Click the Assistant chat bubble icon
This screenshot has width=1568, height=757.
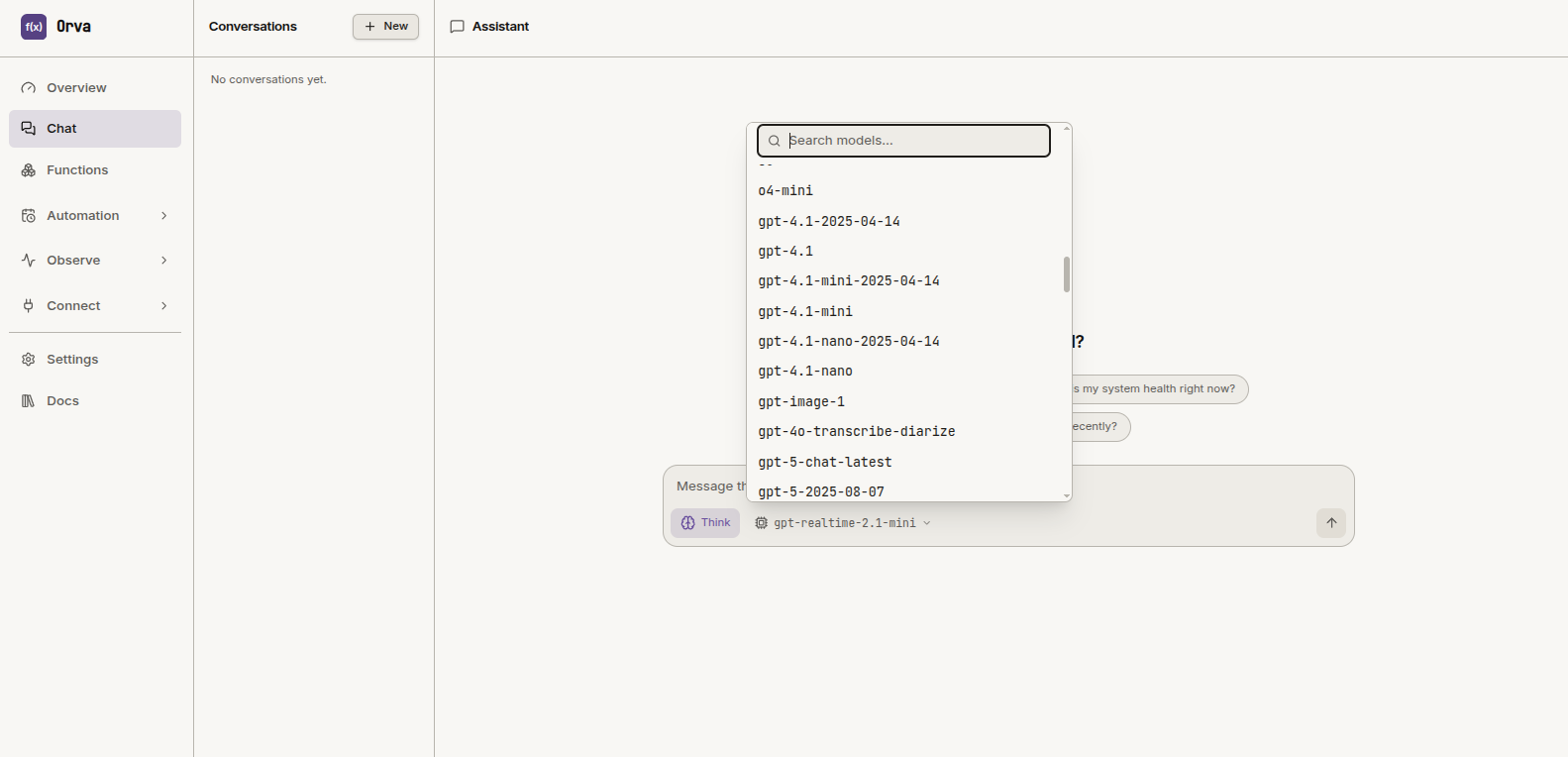(457, 27)
